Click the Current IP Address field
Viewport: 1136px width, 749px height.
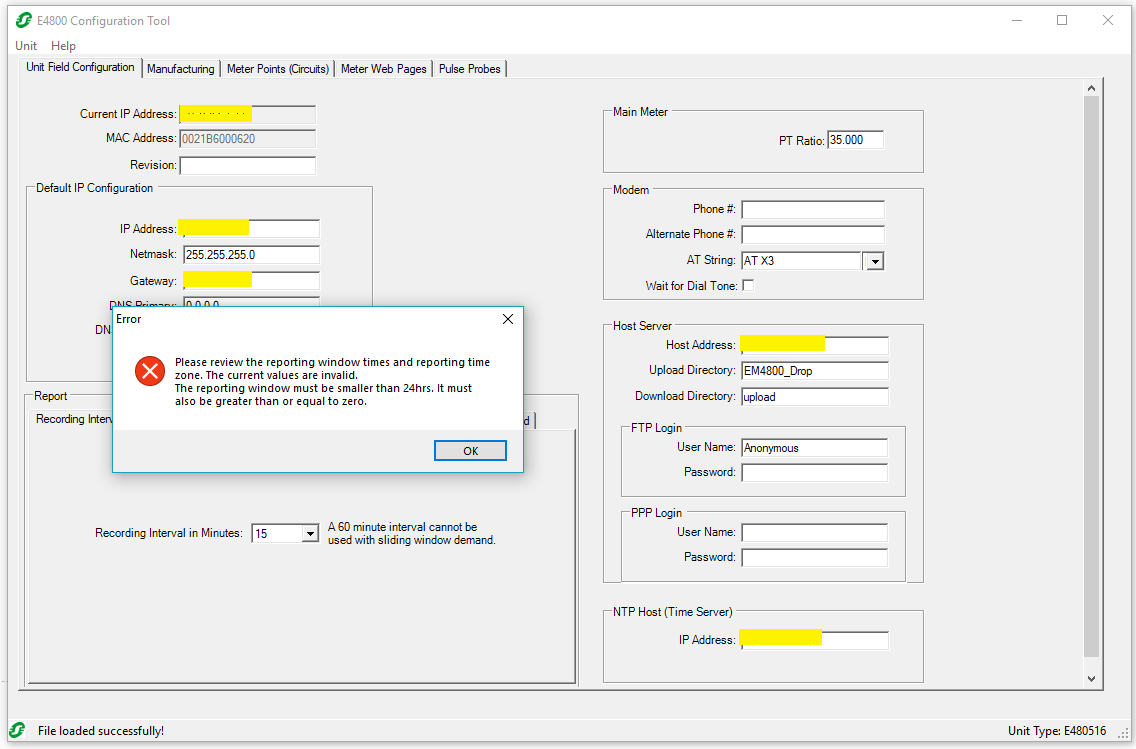click(248, 114)
